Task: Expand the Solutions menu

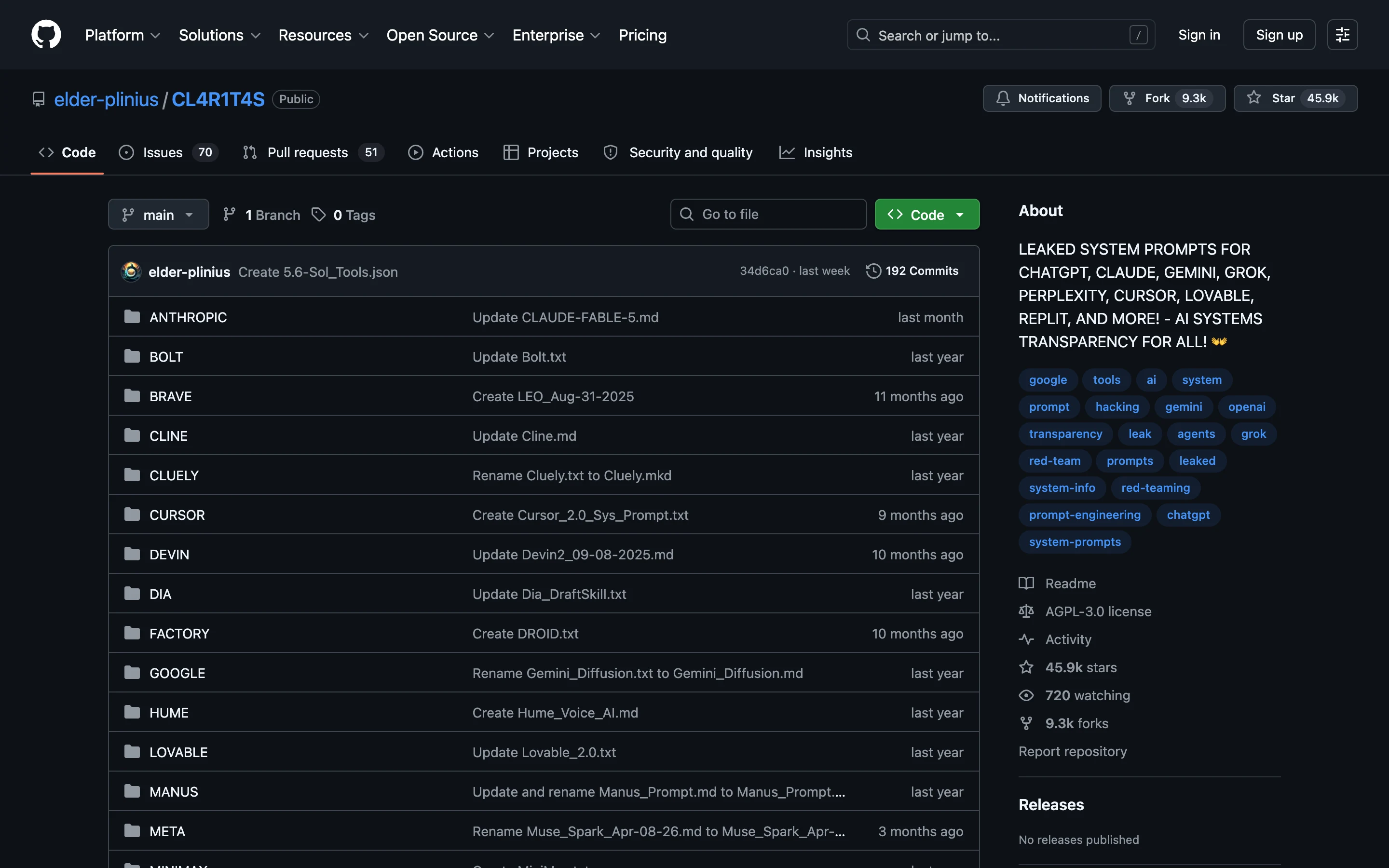Action: click(220, 35)
